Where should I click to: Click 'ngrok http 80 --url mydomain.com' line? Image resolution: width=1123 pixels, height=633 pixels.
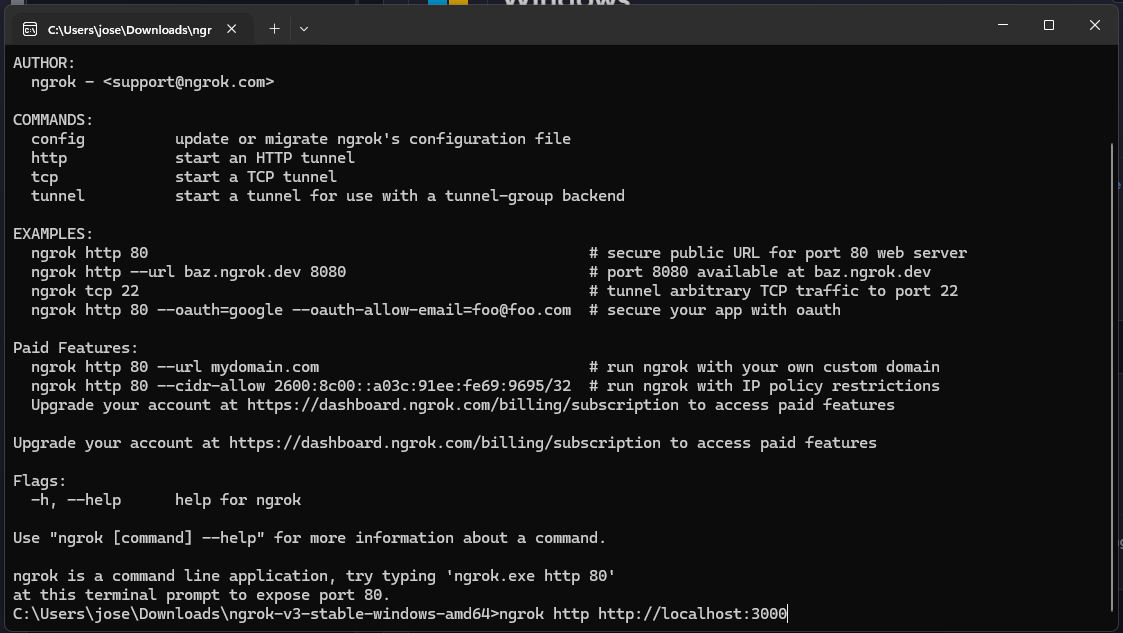(x=175, y=367)
